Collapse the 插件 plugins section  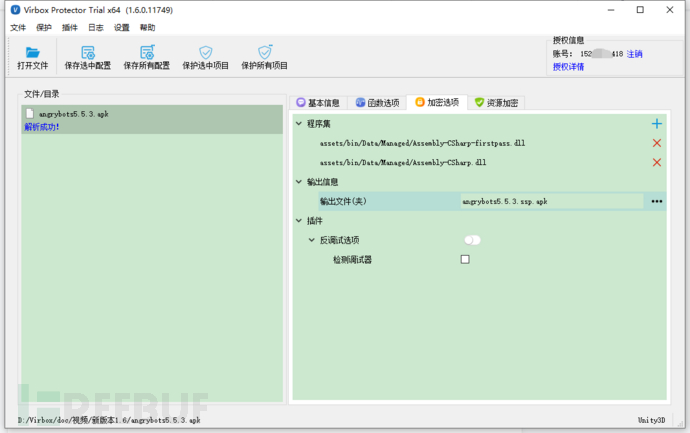point(299,220)
